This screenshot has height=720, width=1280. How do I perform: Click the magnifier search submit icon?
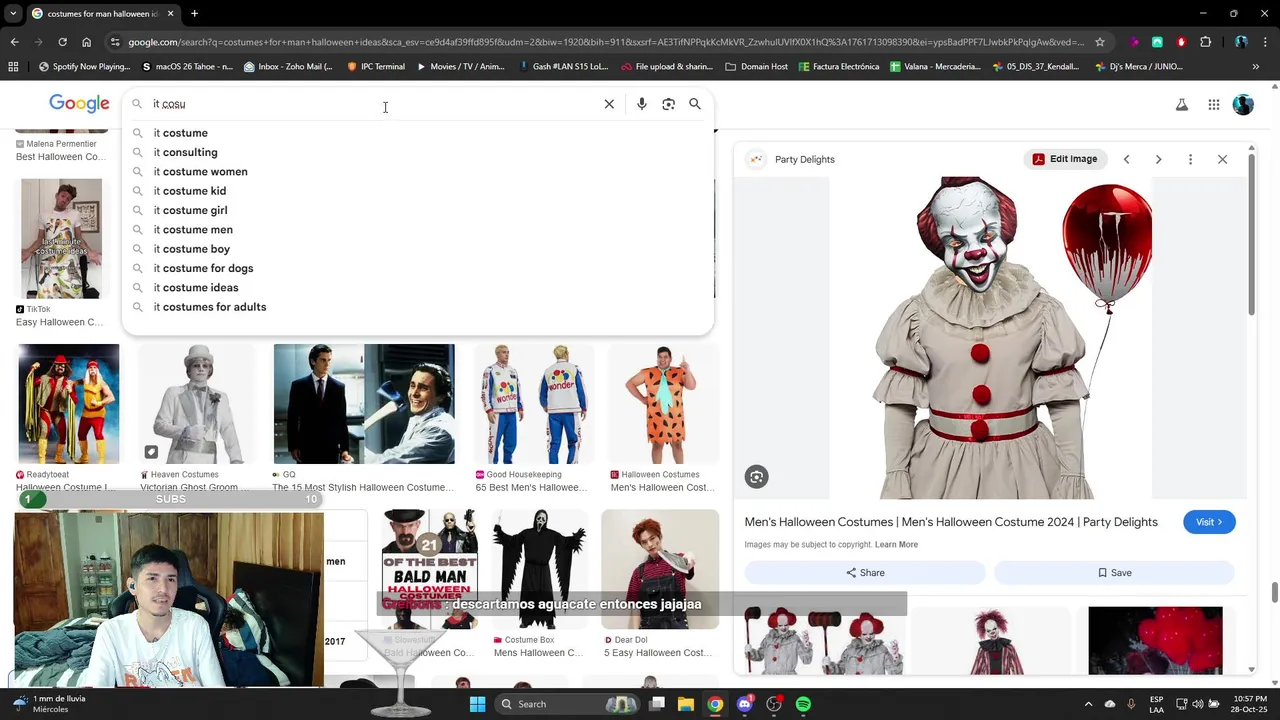(695, 104)
